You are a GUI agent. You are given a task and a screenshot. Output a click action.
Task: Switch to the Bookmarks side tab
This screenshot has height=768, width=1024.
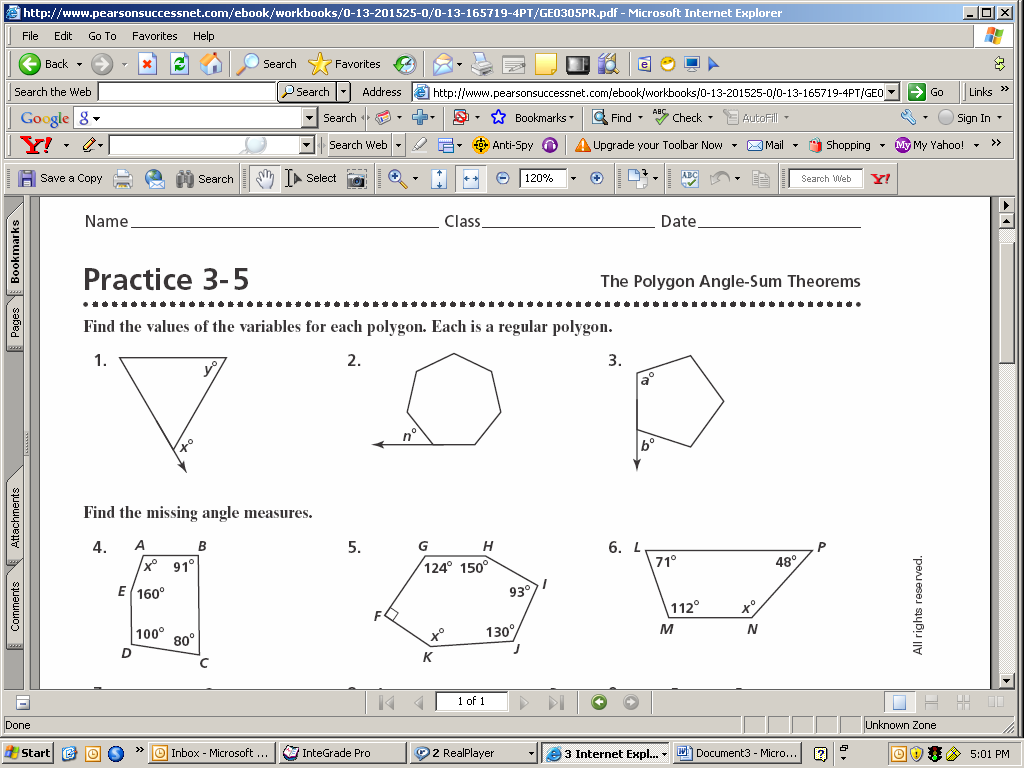point(15,252)
